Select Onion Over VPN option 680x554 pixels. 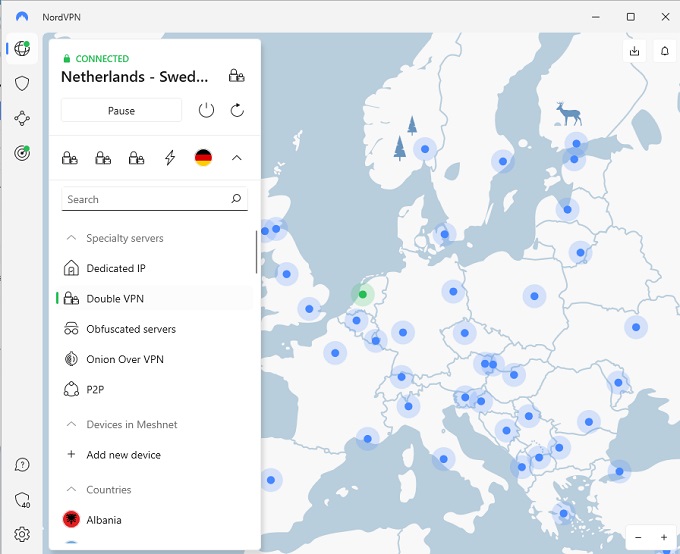point(124,359)
